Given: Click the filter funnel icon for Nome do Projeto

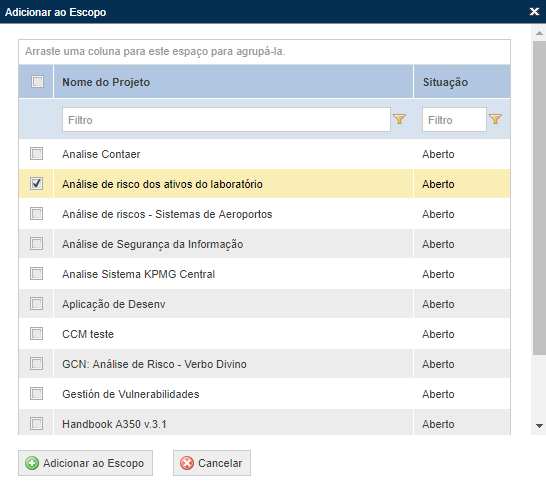Looking at the screenshot, I should [399, 119].
